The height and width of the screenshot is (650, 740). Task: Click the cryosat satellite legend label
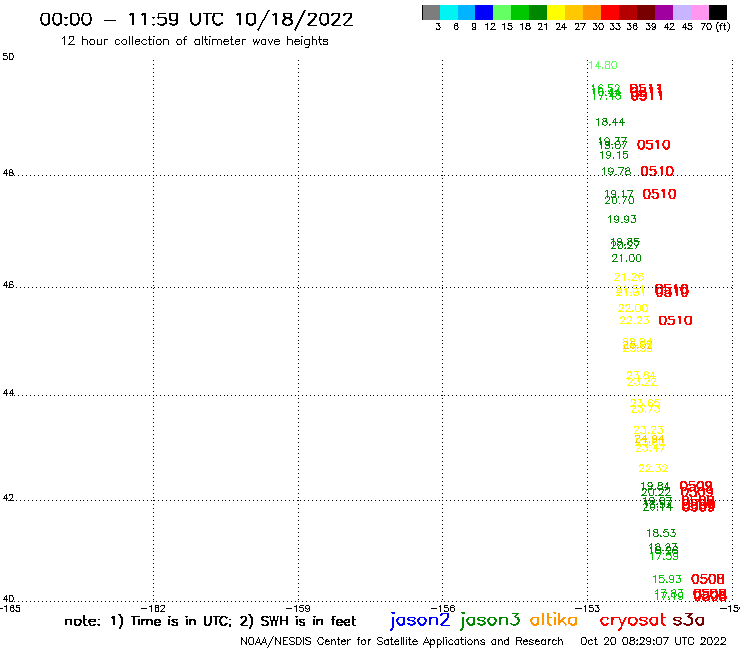click(633, 621)
